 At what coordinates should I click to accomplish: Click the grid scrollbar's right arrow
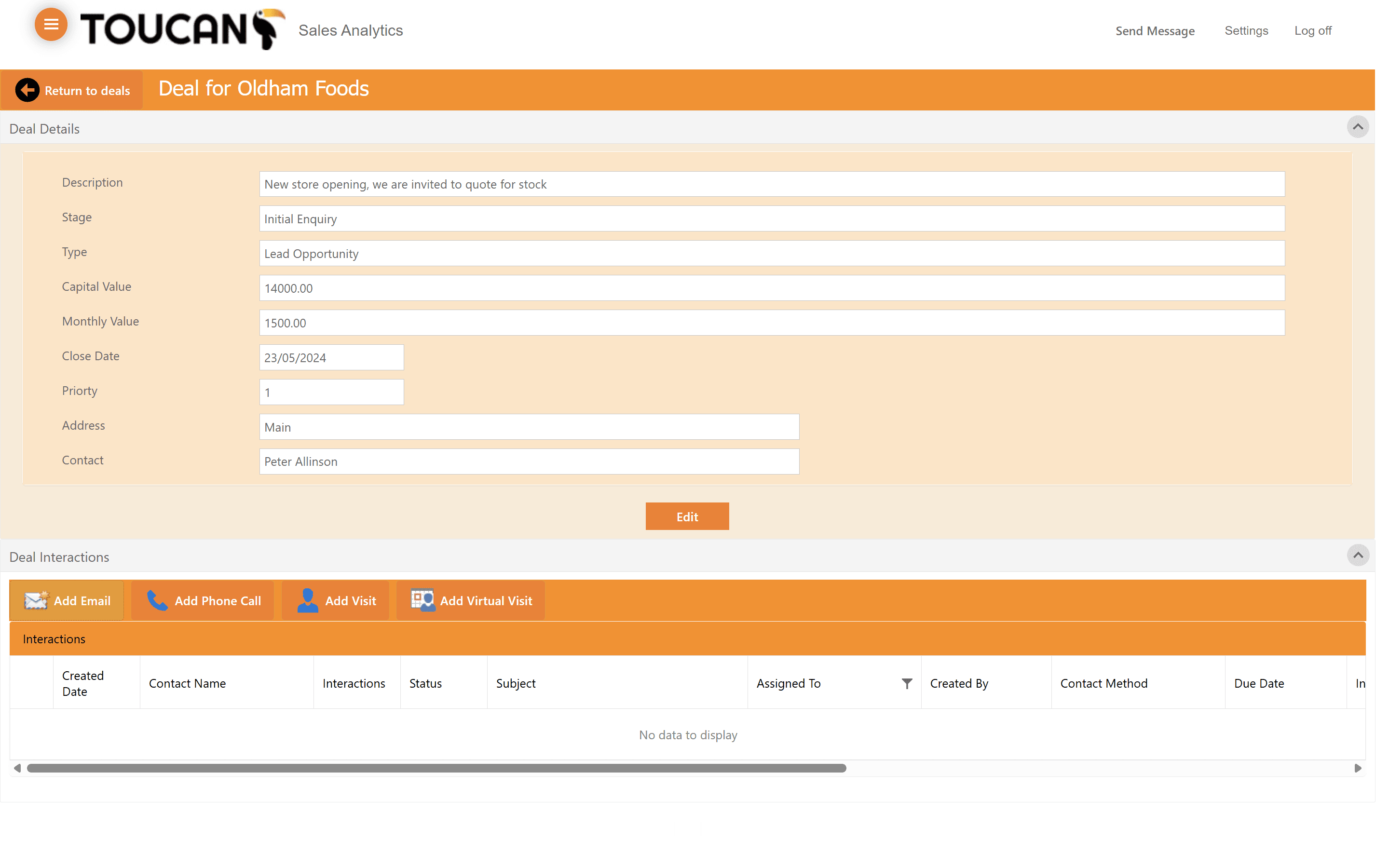coord(1358,768)
